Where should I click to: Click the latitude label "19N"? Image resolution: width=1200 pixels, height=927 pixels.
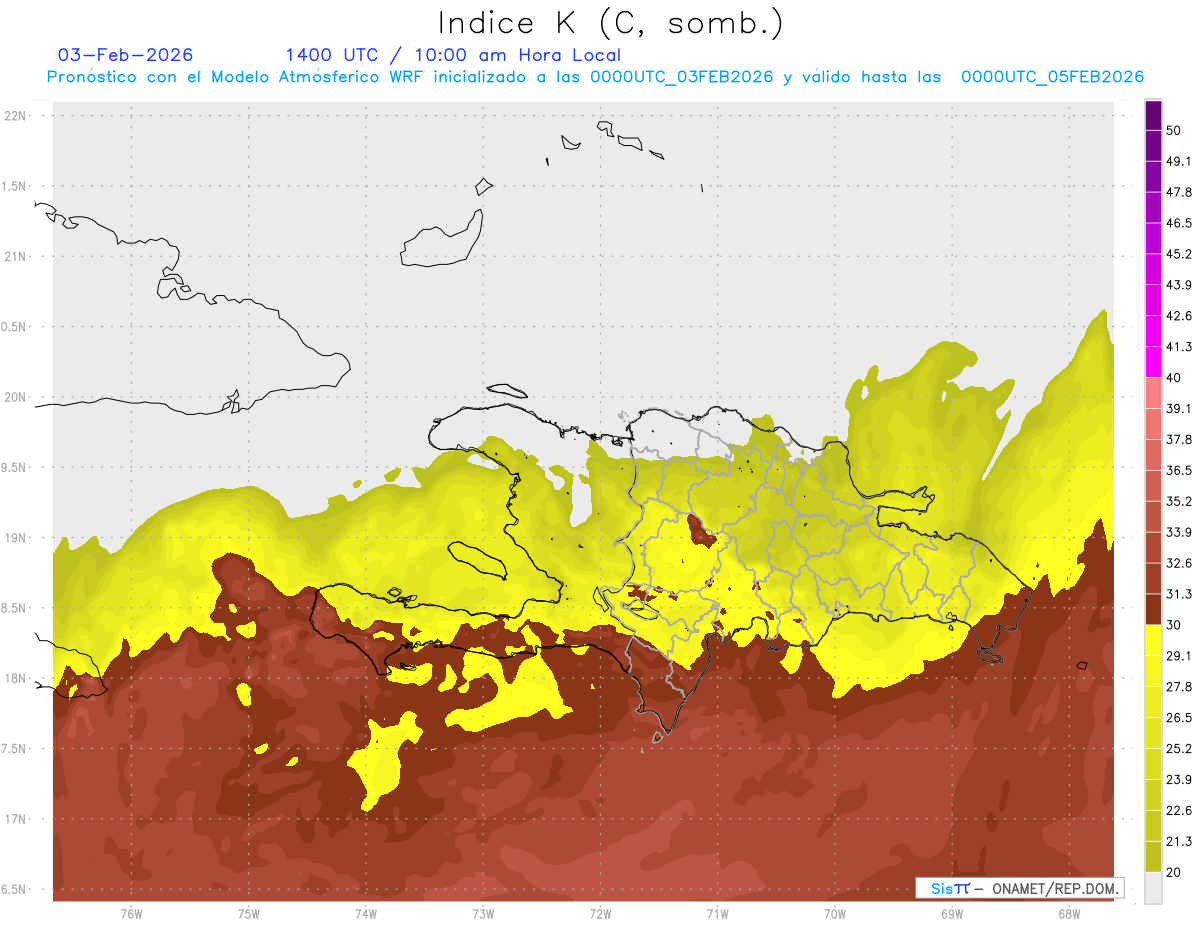[17, 538]
